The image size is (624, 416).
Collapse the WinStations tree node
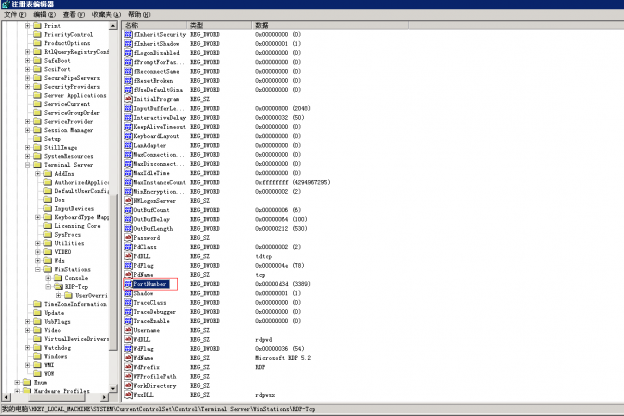[36, 268]
